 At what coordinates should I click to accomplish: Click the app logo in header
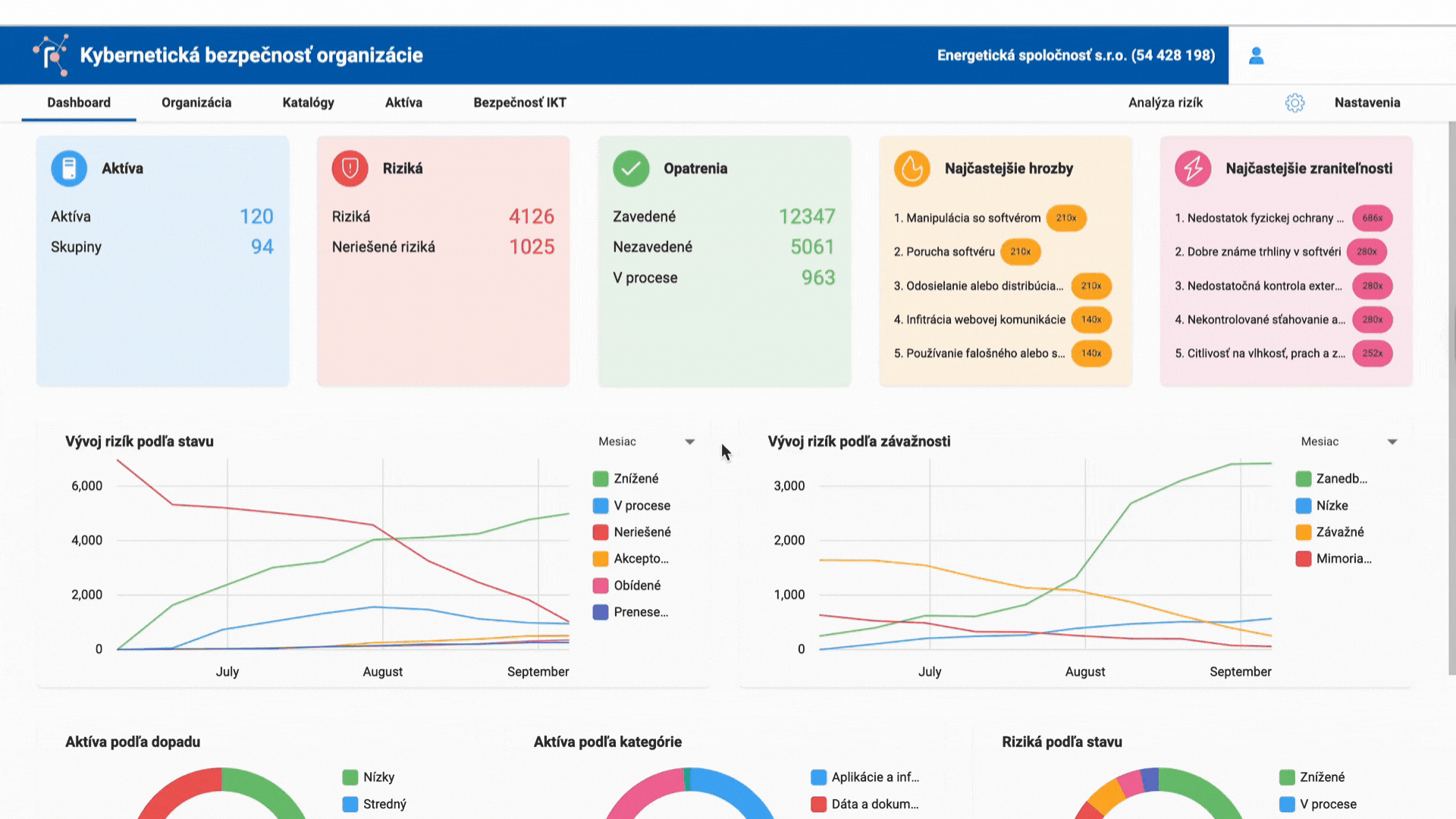51,55
